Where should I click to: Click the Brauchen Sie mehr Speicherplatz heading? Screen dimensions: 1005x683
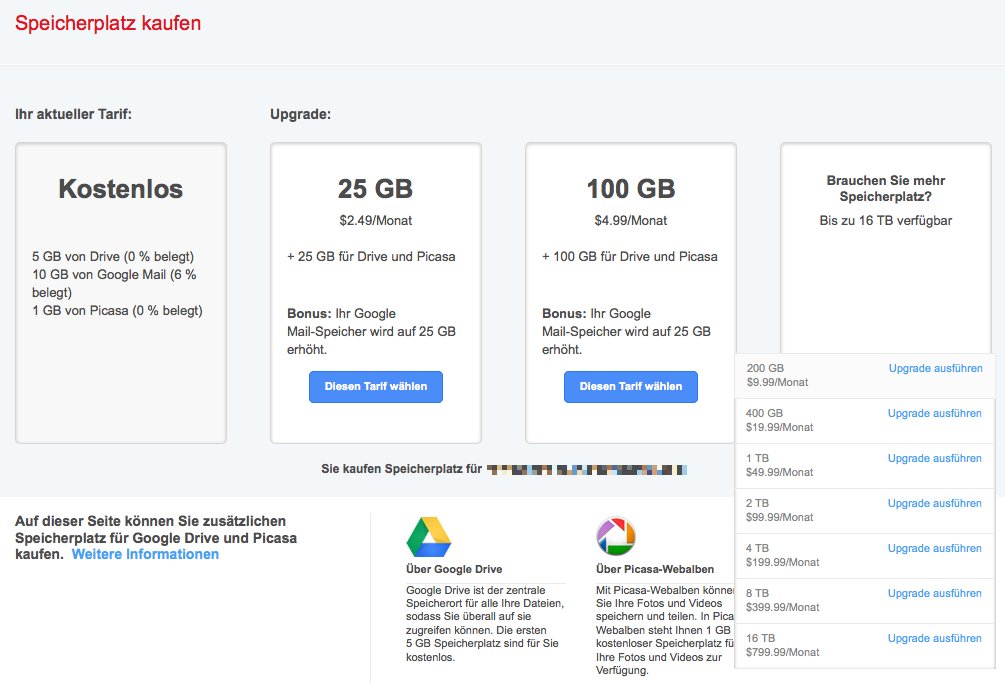click(886, 188)
